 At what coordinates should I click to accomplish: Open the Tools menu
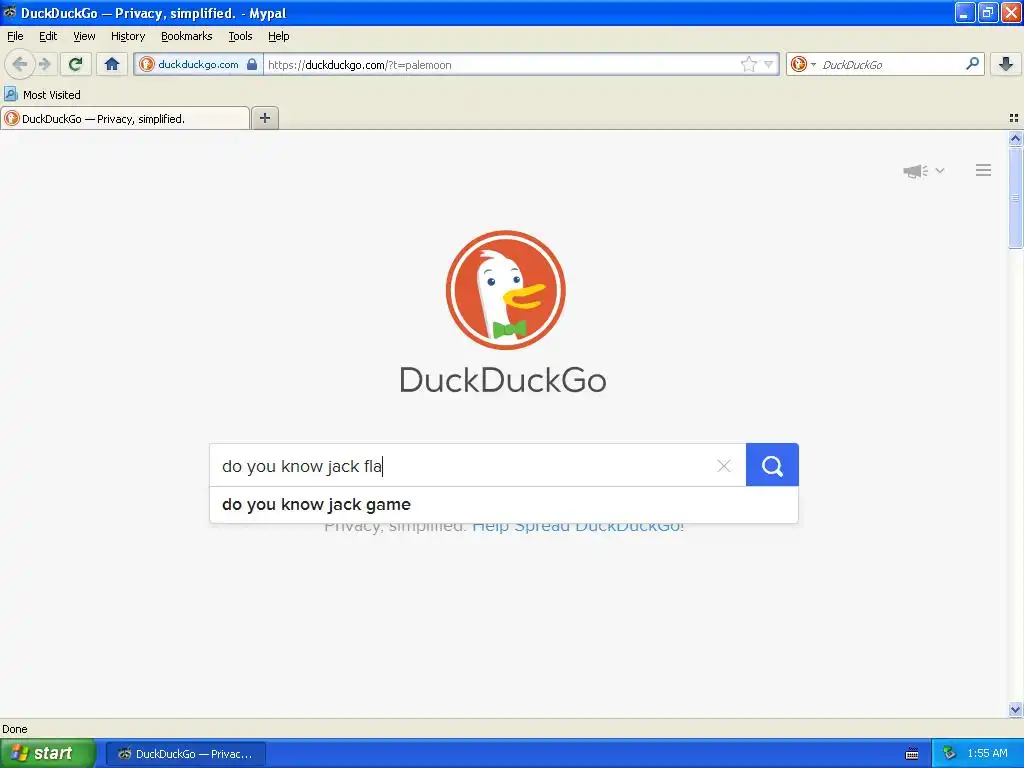(x=240, y=36)
